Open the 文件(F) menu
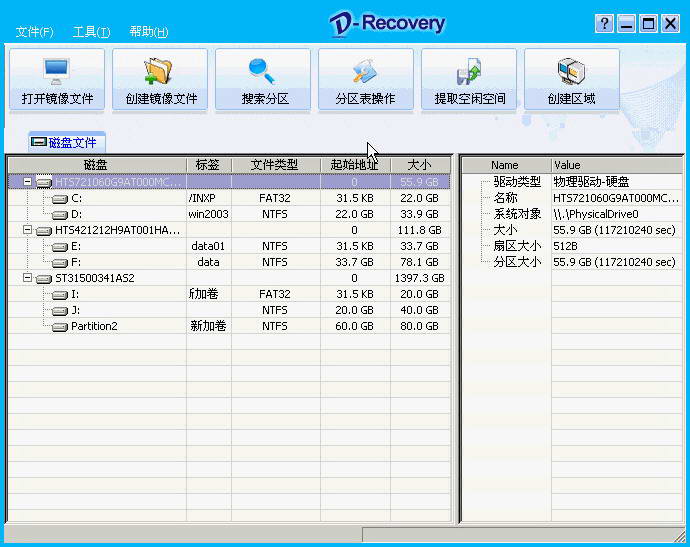Image resolution: width=690 pixels, height=547 pixels. pos(34,32)
